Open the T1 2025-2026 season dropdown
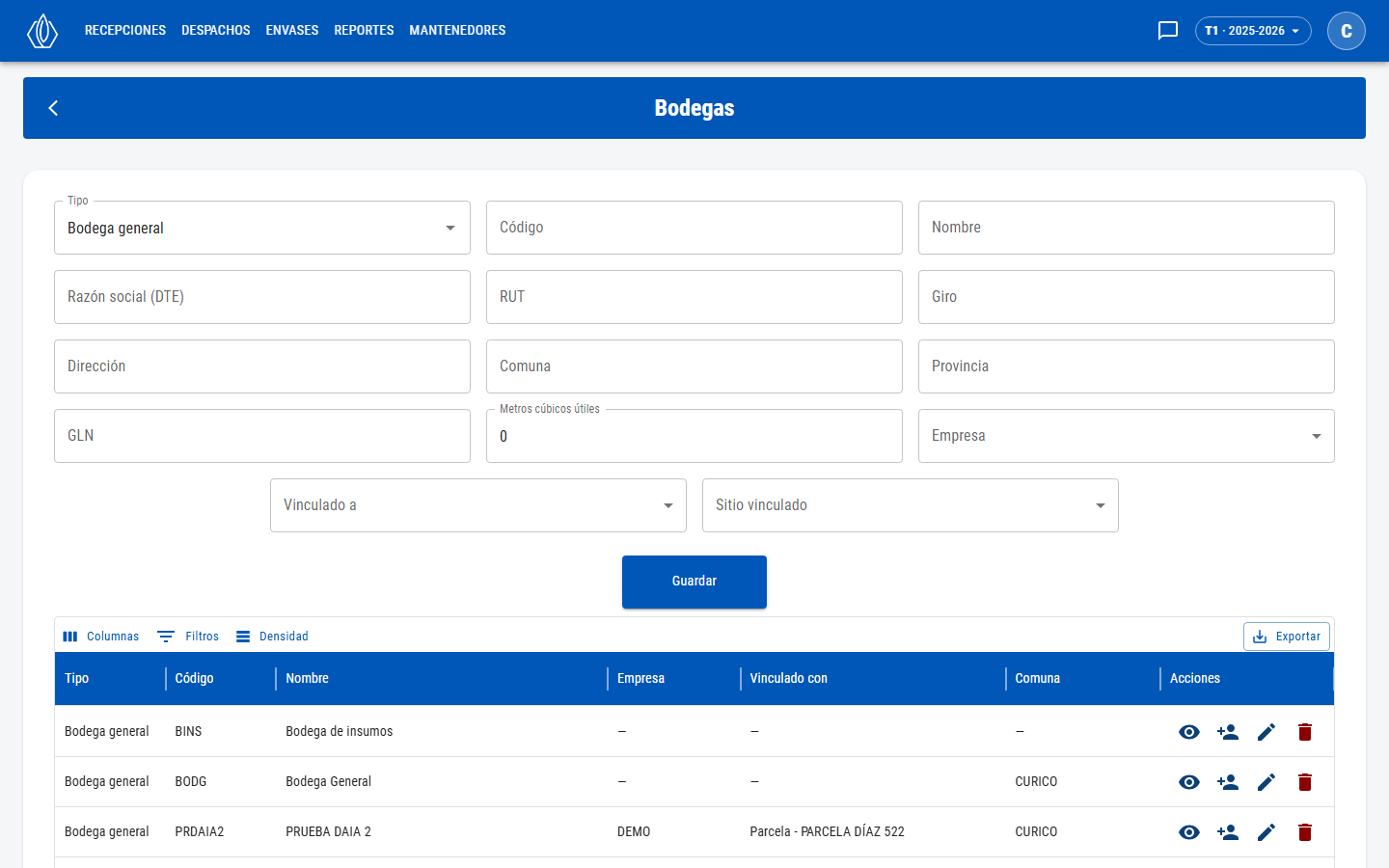The width and height of the screenshot is (1389, 868). point(1253,31)
